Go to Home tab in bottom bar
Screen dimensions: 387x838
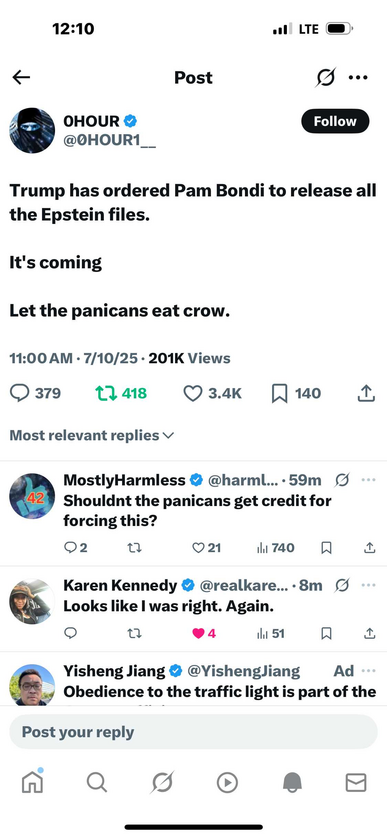point(32,782)
